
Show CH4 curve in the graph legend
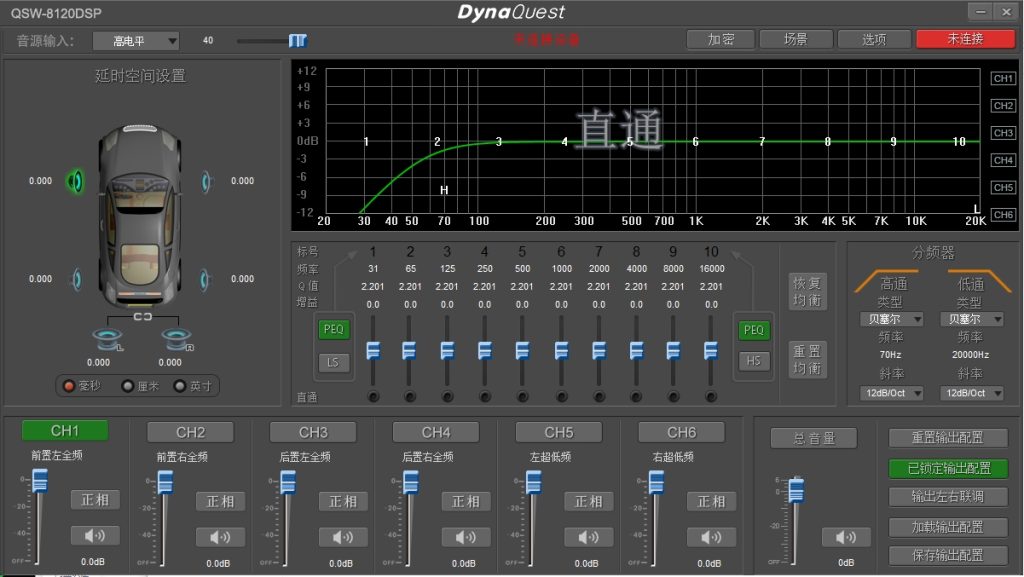click(1003, 161)
